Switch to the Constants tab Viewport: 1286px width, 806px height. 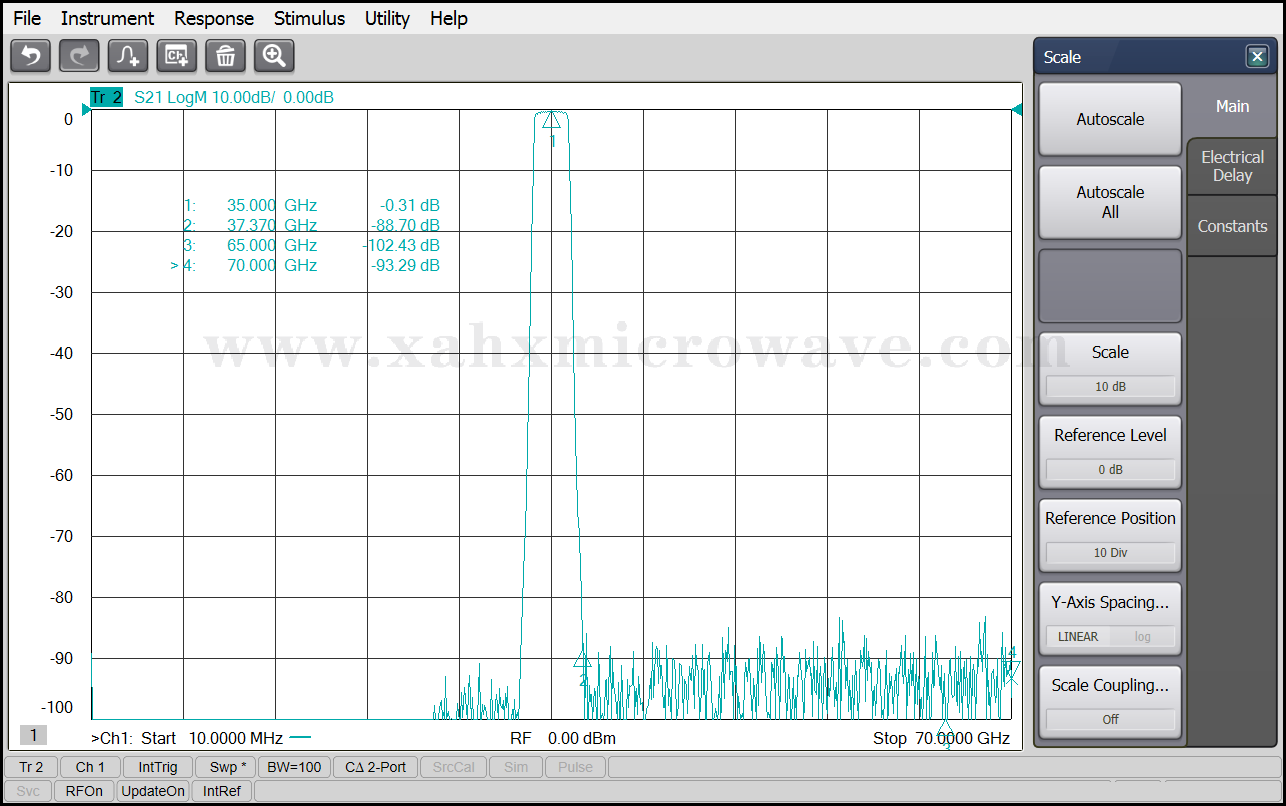point(1232,226)
